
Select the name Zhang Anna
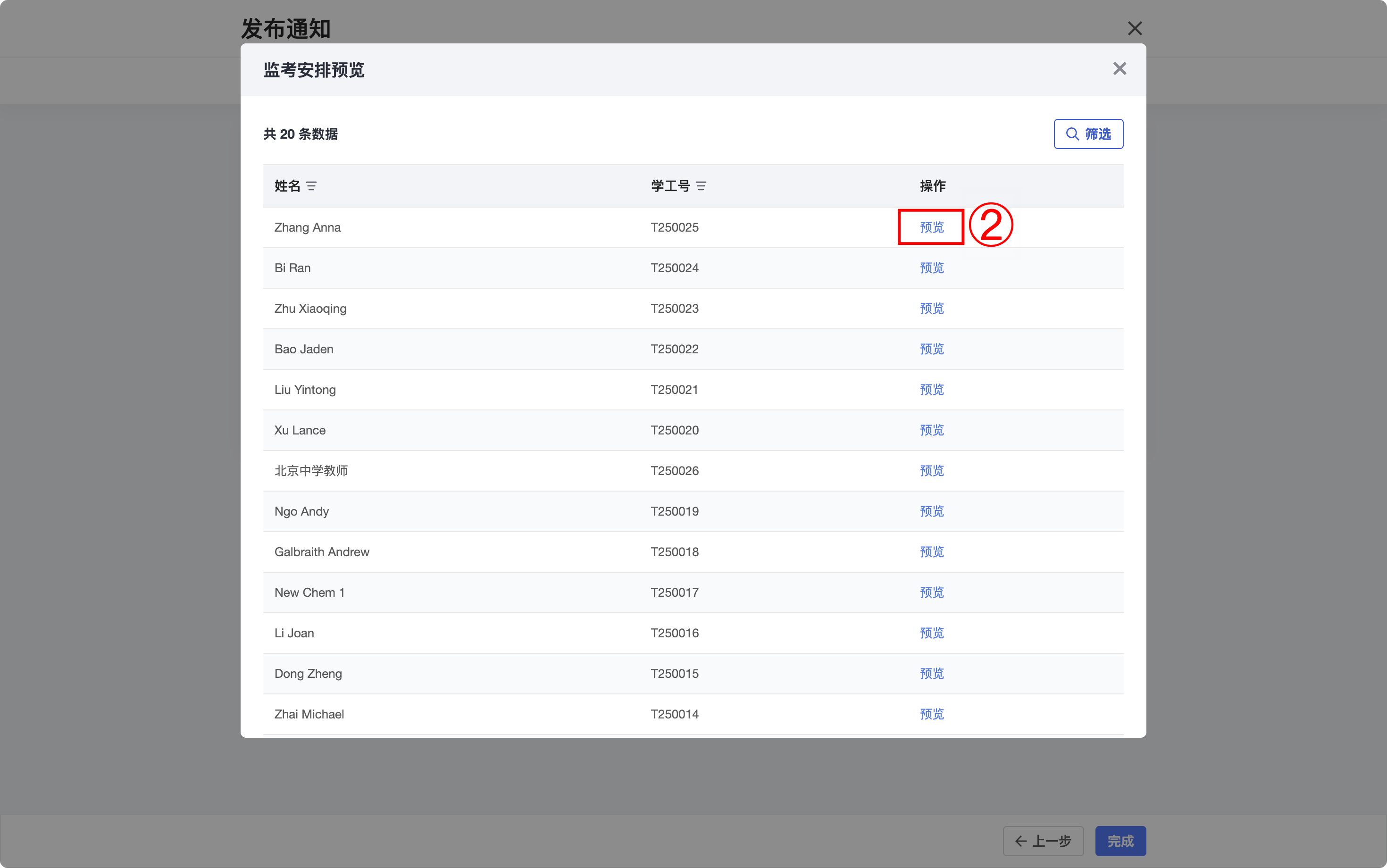[307, 227]
